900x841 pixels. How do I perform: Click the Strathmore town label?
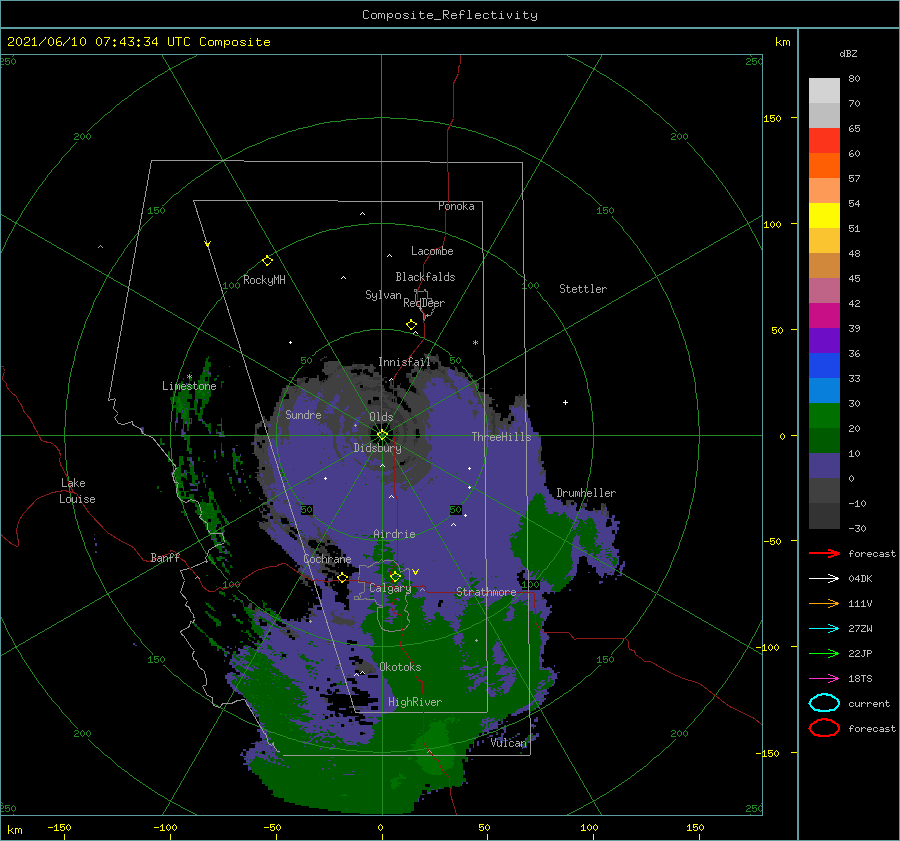point(486,592)
